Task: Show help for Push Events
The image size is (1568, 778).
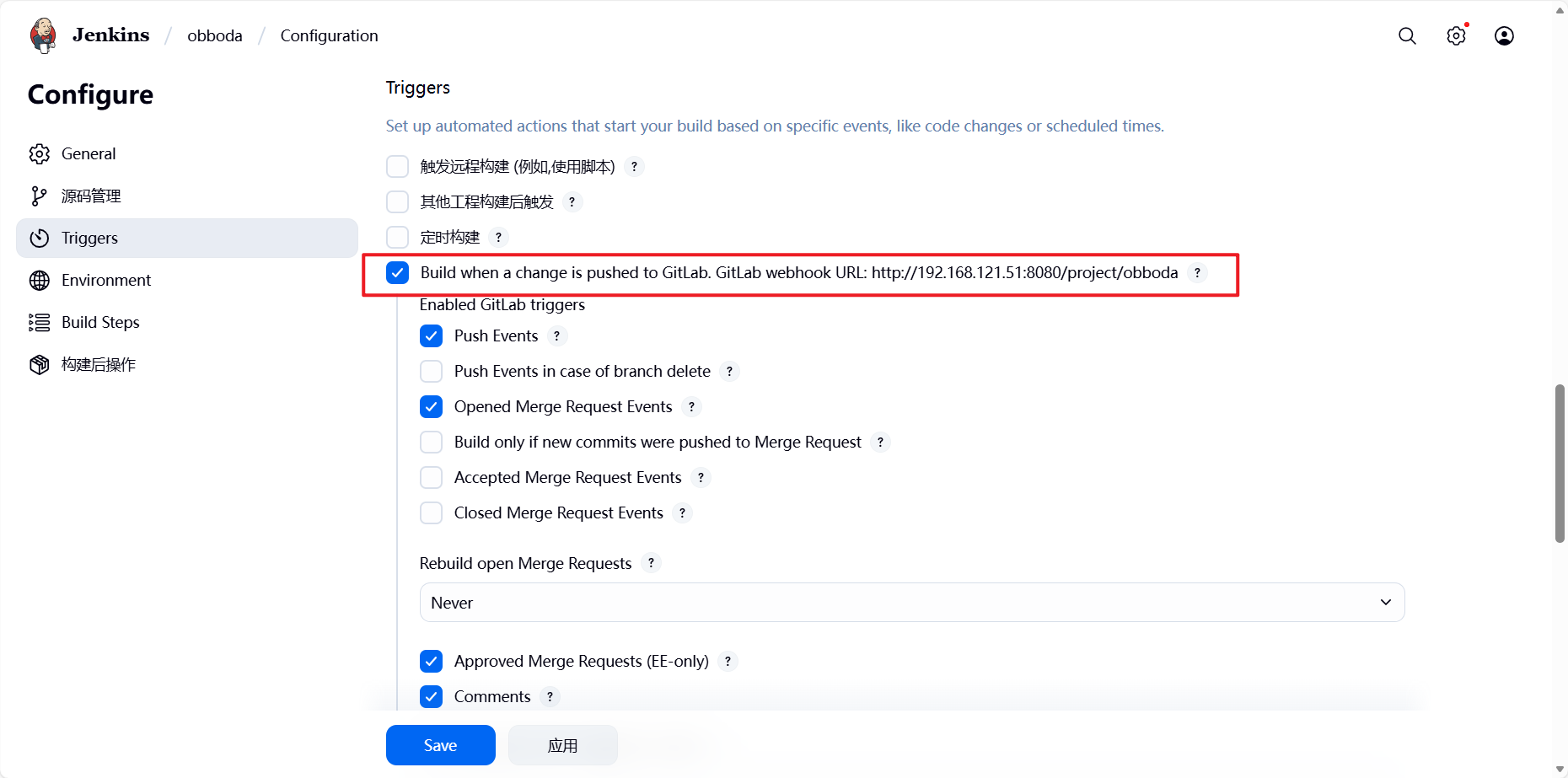Action: [557, 336]
